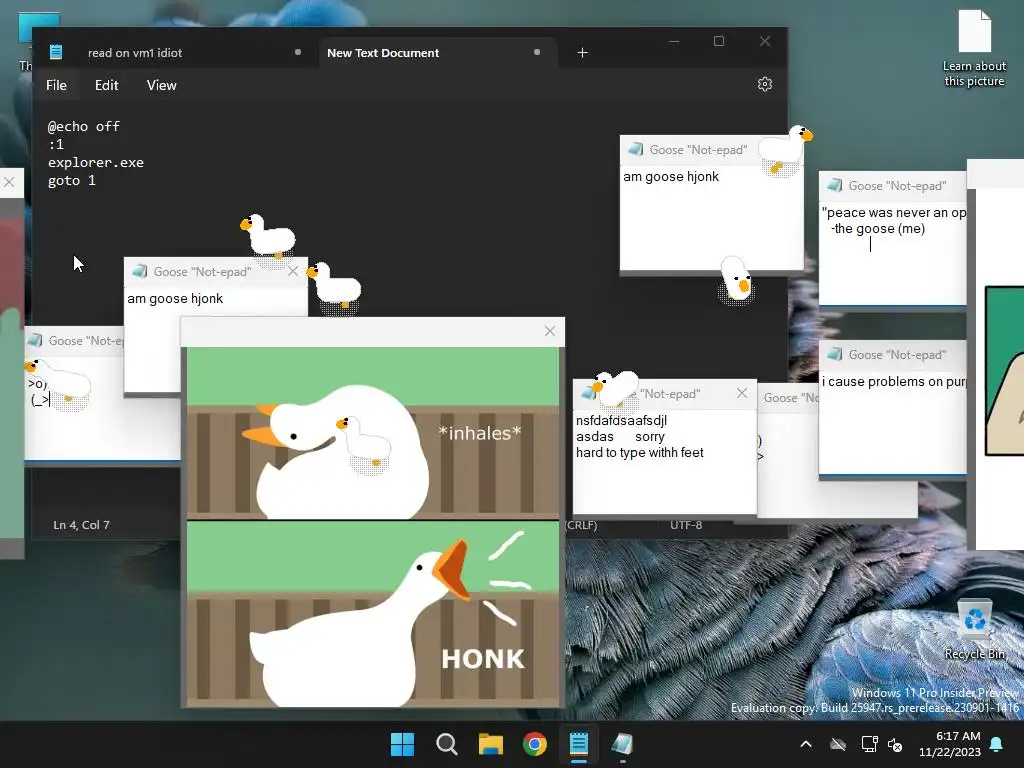Click title icon of the Not-epad under the top-right goose
Image resolution: width=1024 pixels, height=768 pixels.
click(635, 150)
